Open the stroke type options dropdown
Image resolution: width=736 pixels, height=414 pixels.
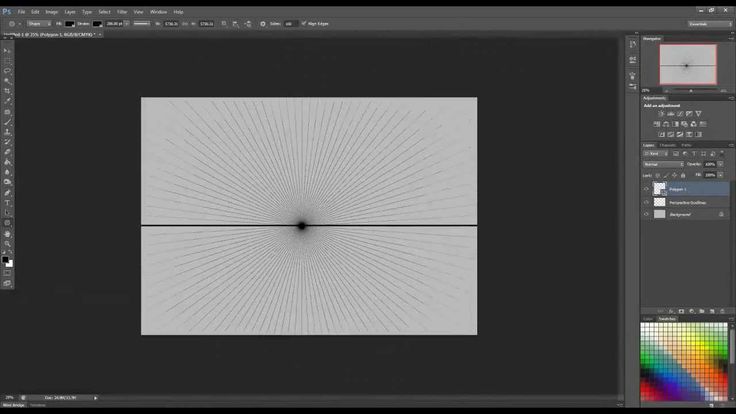(x=142, y=23)
